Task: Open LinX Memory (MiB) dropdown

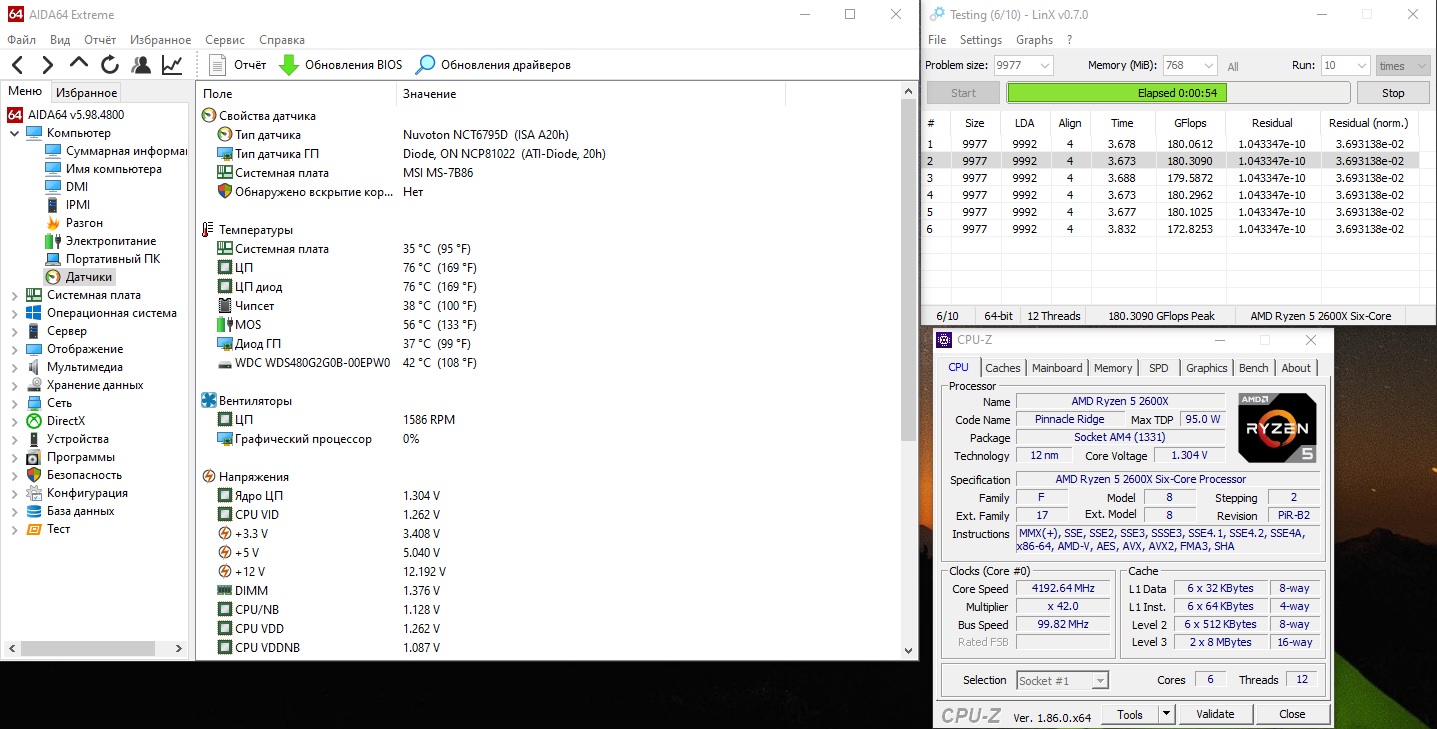Action: [x=1210, y=66]
